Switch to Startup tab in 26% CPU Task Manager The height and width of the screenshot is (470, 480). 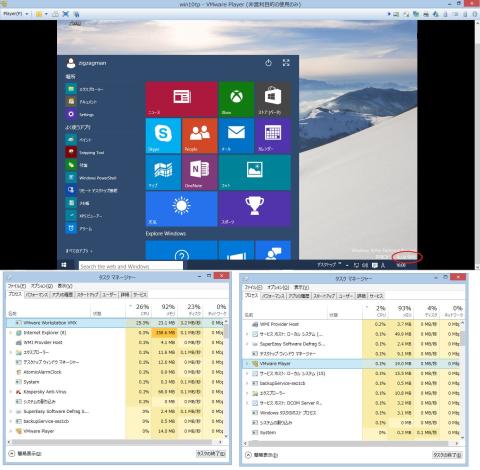[x=88, y=295]
